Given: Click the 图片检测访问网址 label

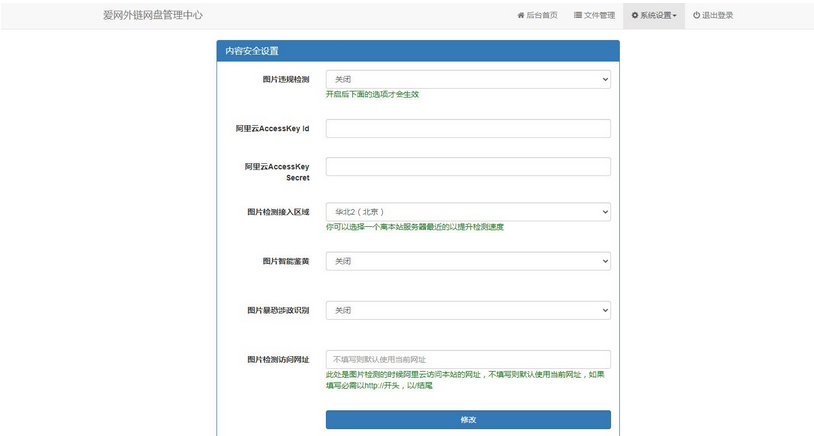Looking at the screenshot, I should [278, 360].
